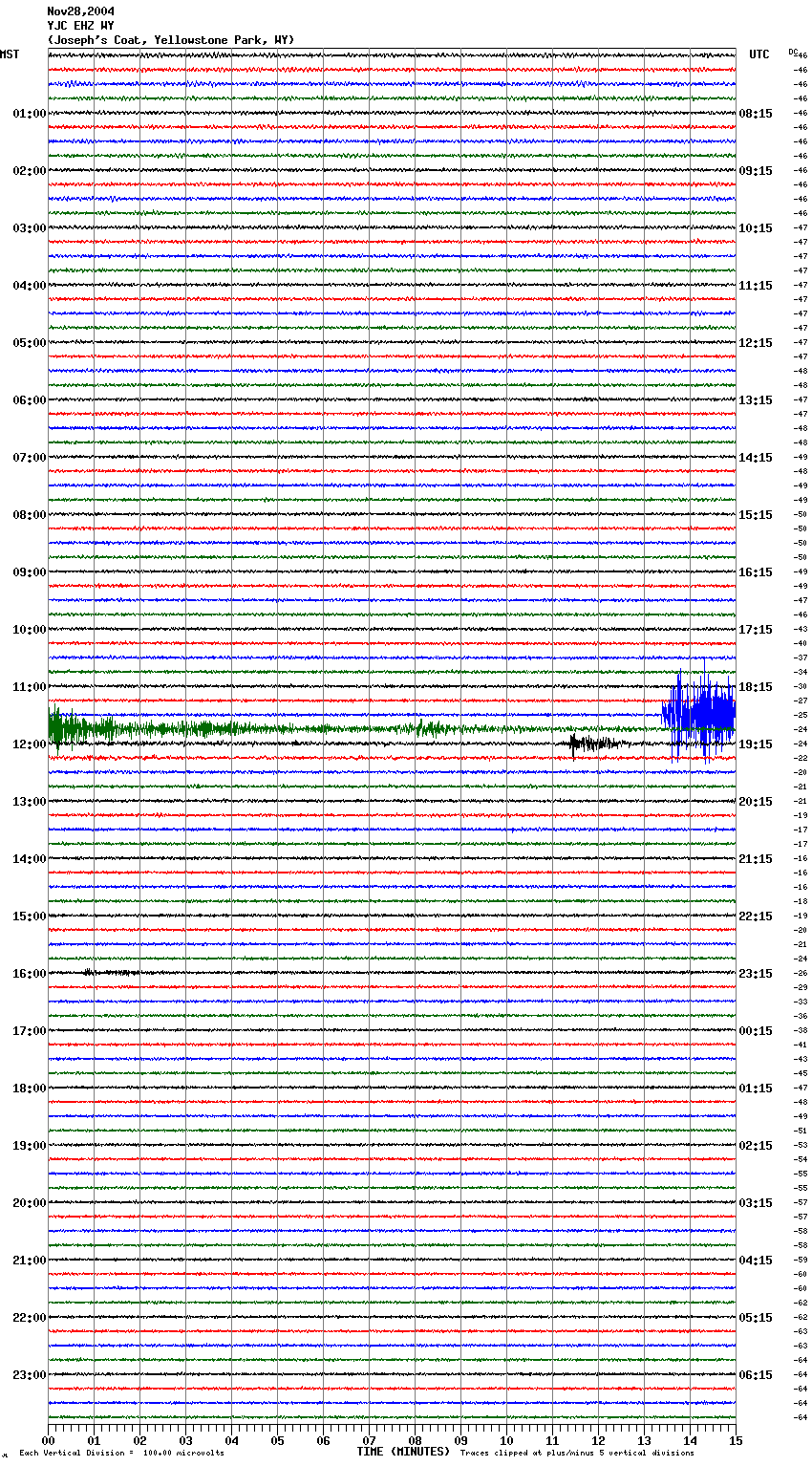Click the 17:00 MST time label
Viewport: 812px width, 1466px height.
tap(30, 1031)
